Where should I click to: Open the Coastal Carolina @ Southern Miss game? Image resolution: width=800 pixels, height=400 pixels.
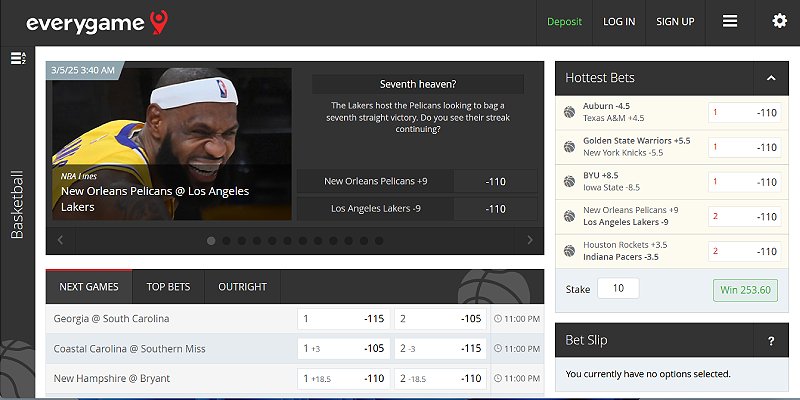click(130, 349)
